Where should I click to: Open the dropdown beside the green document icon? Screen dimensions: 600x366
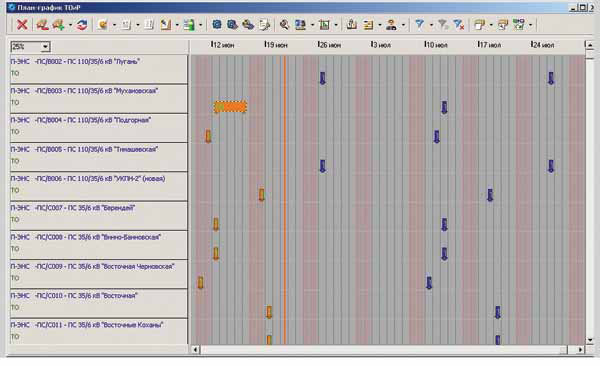point(201,25)
